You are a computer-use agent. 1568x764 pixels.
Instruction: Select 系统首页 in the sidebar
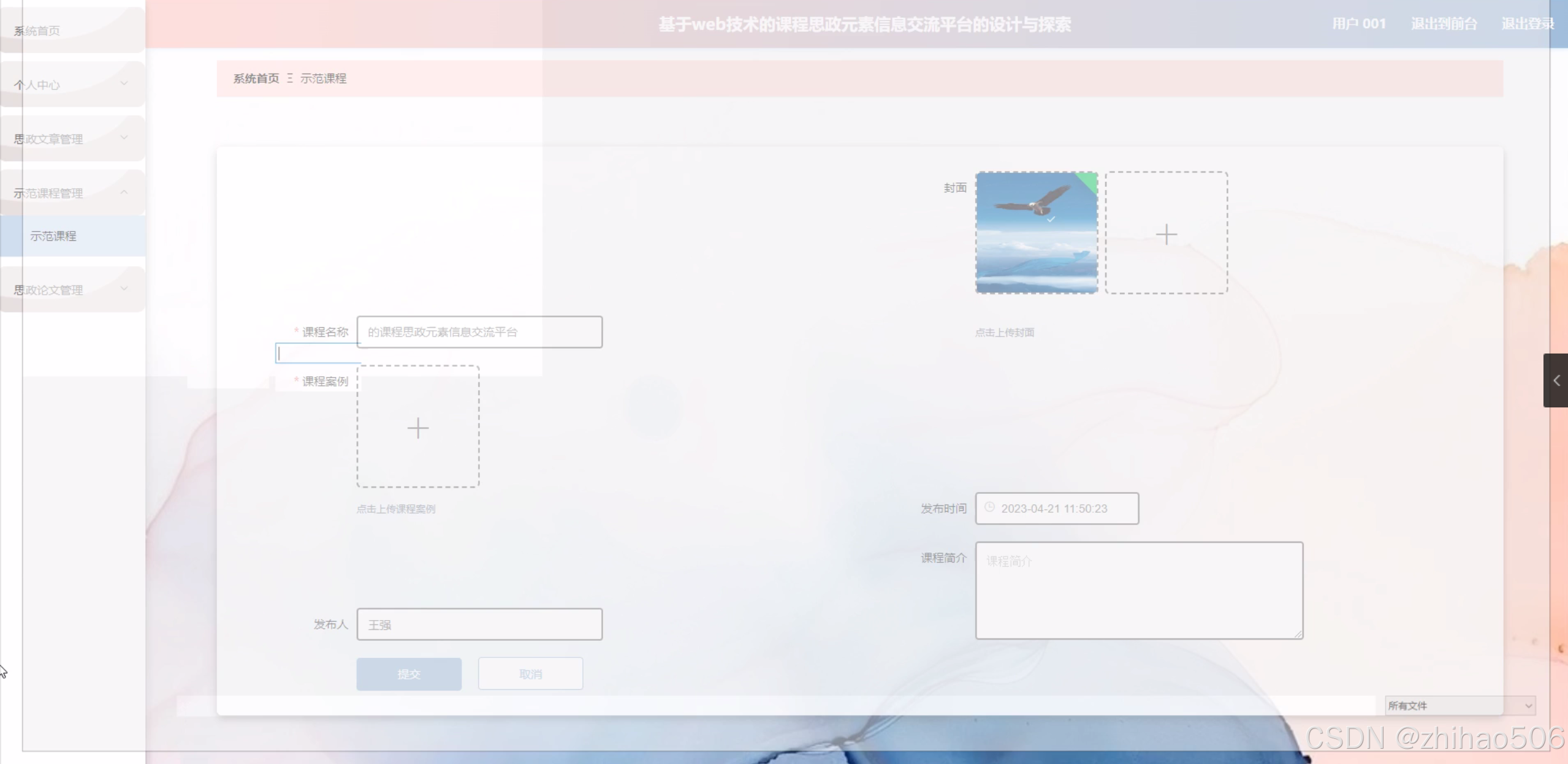point(37,29)
